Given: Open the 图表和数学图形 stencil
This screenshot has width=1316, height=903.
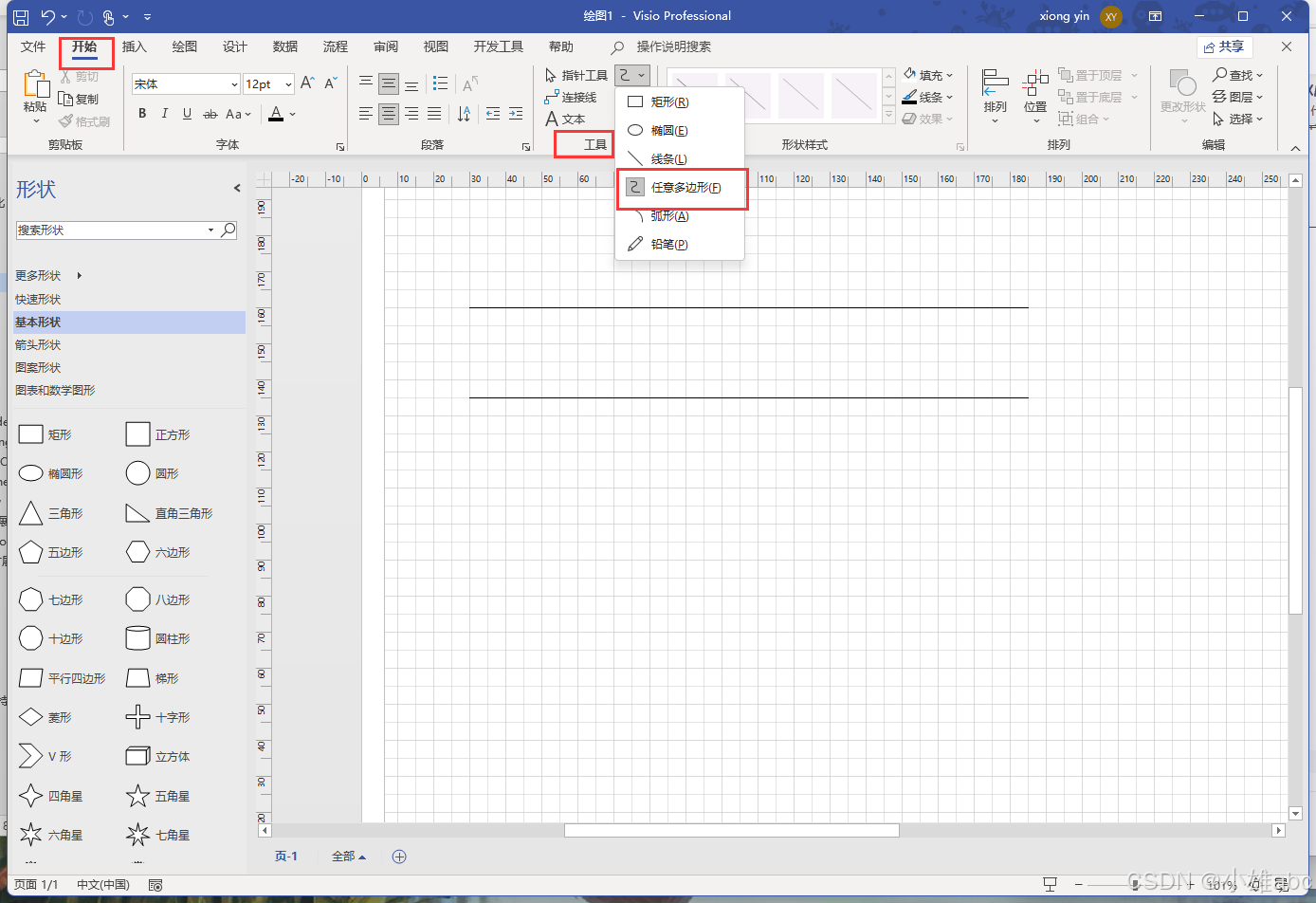Looking at the screenshot, I should point(55,390).
